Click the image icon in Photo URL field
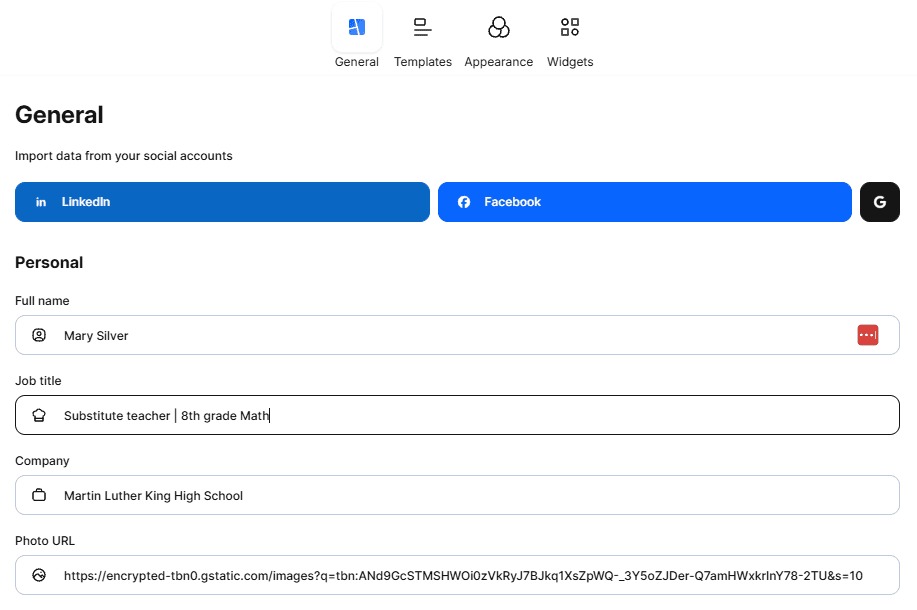917x610 pixels. pyautogui.click(x=39, y=575)
